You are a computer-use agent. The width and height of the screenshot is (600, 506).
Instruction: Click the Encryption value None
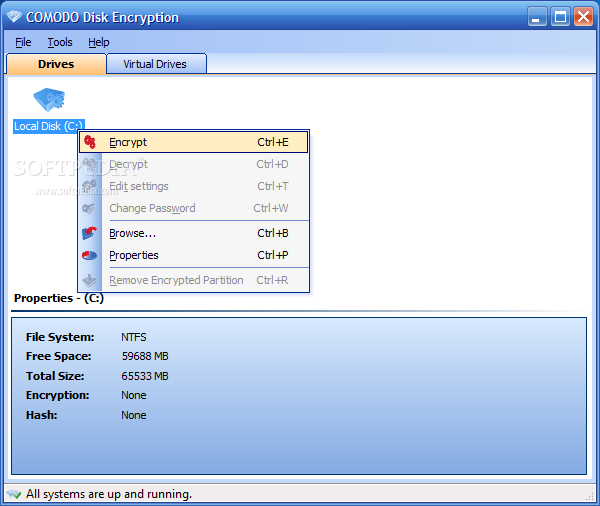134,395
